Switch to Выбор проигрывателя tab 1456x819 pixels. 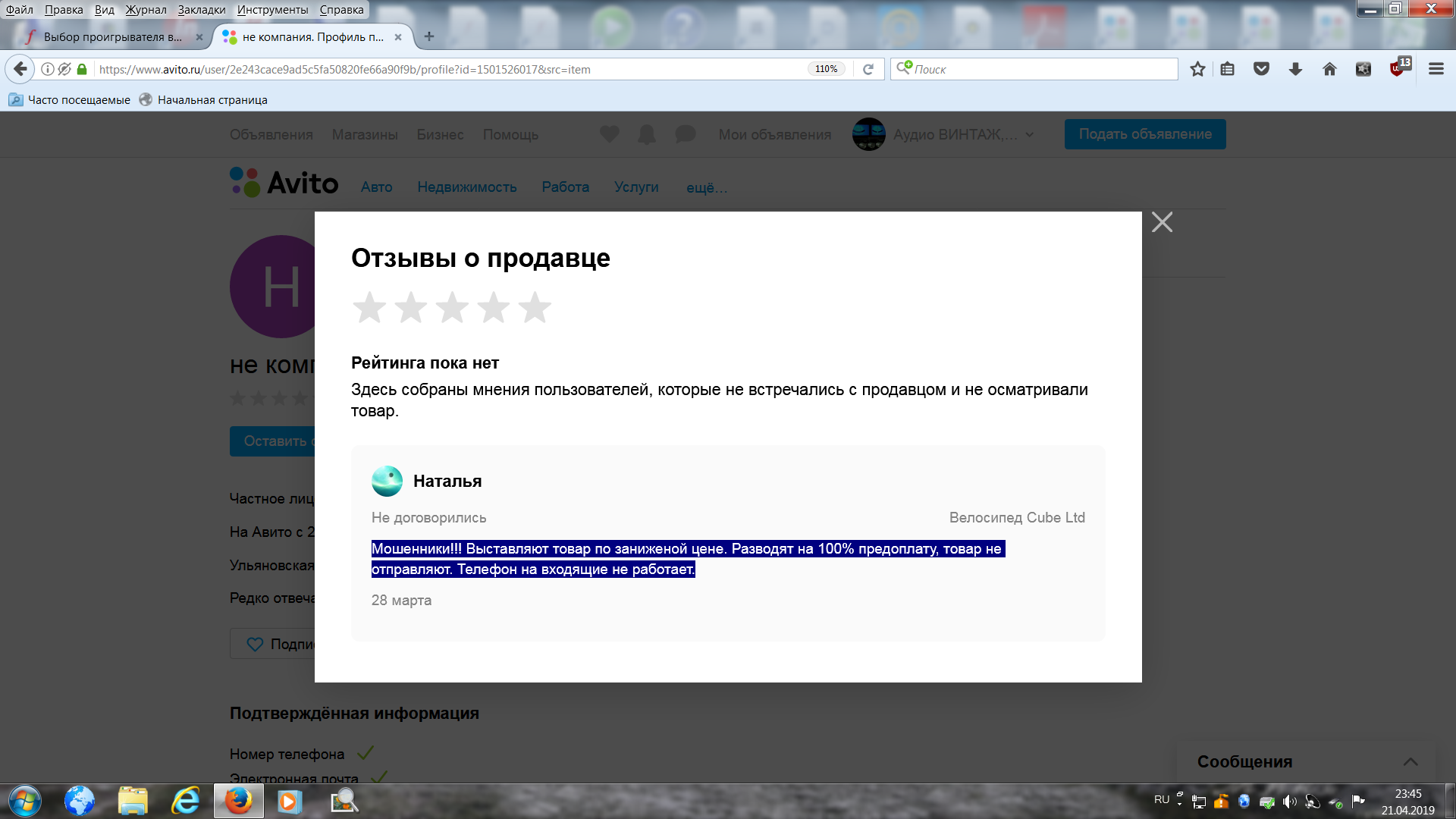(112, 36)
